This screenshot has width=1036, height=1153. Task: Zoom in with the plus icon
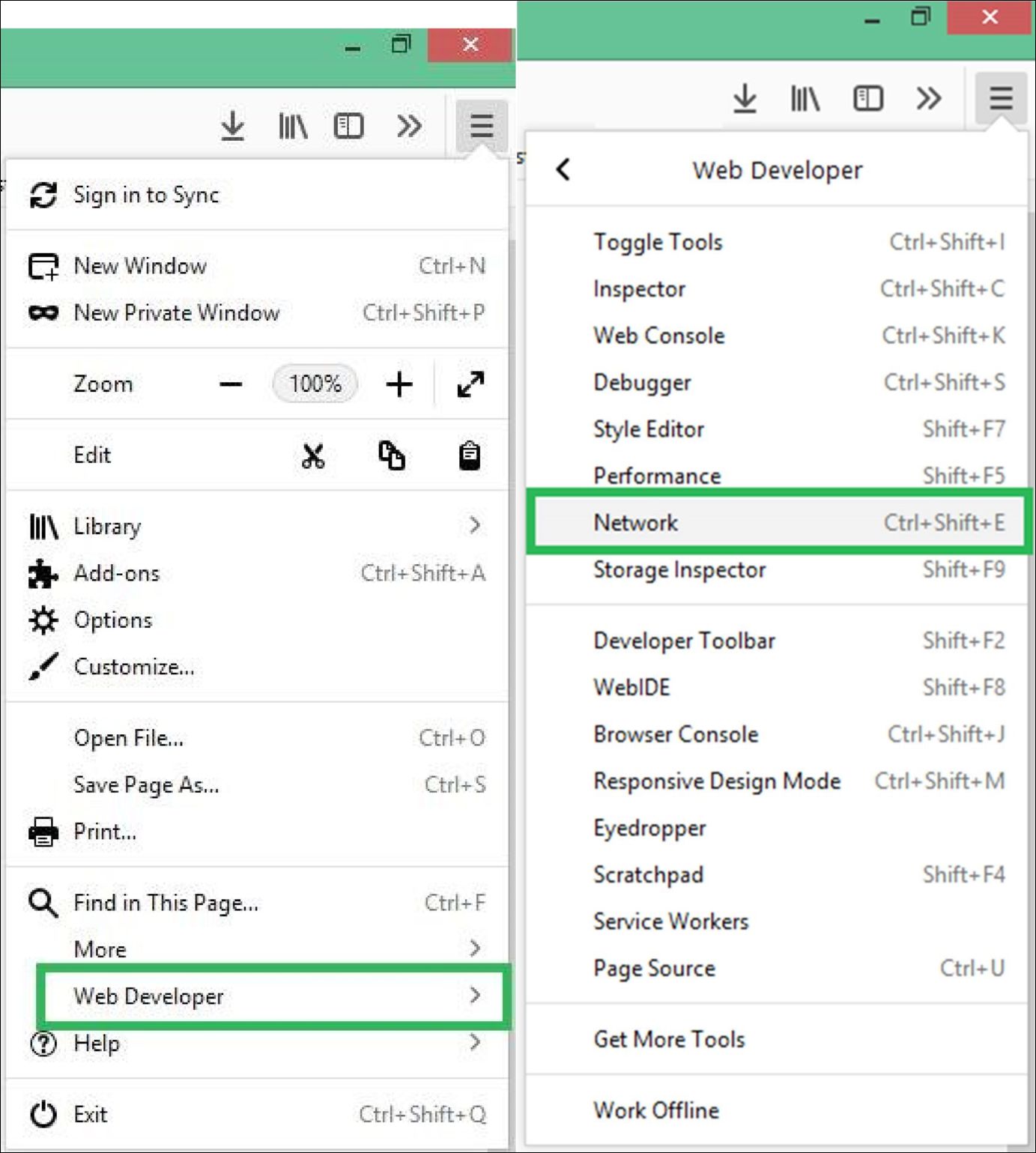point(399,384)
